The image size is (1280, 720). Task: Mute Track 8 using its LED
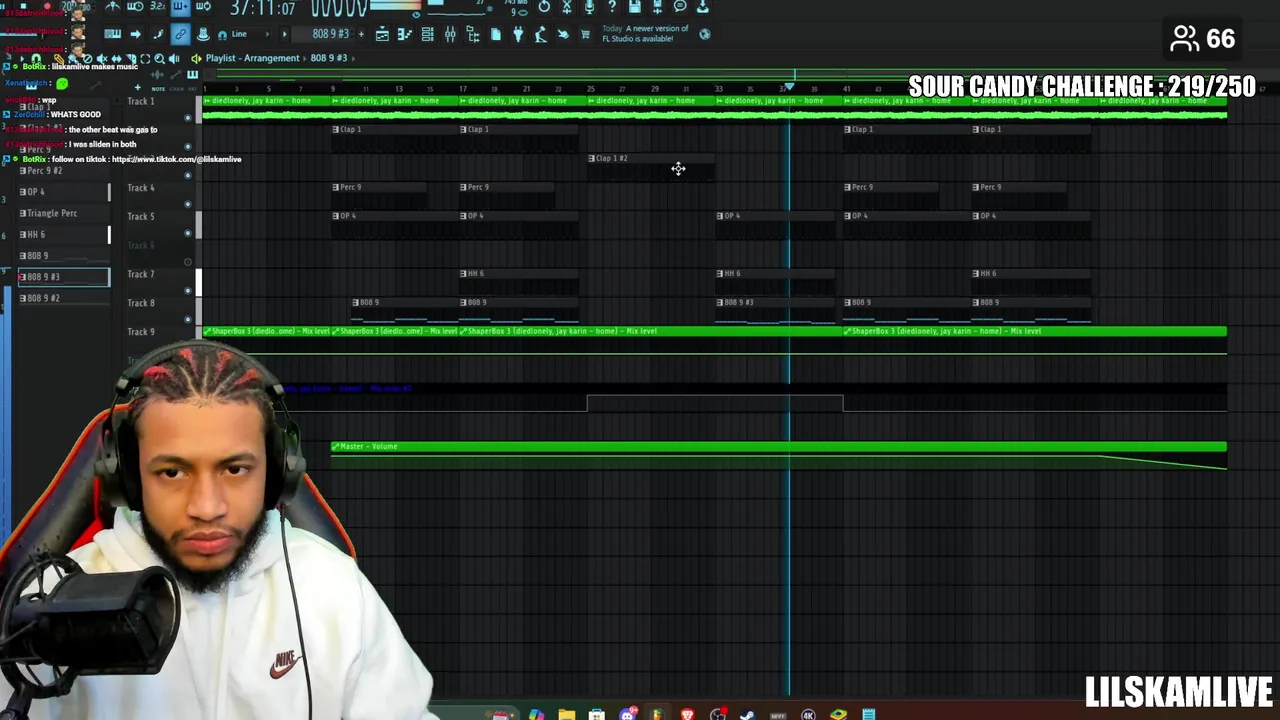point(188,320)
